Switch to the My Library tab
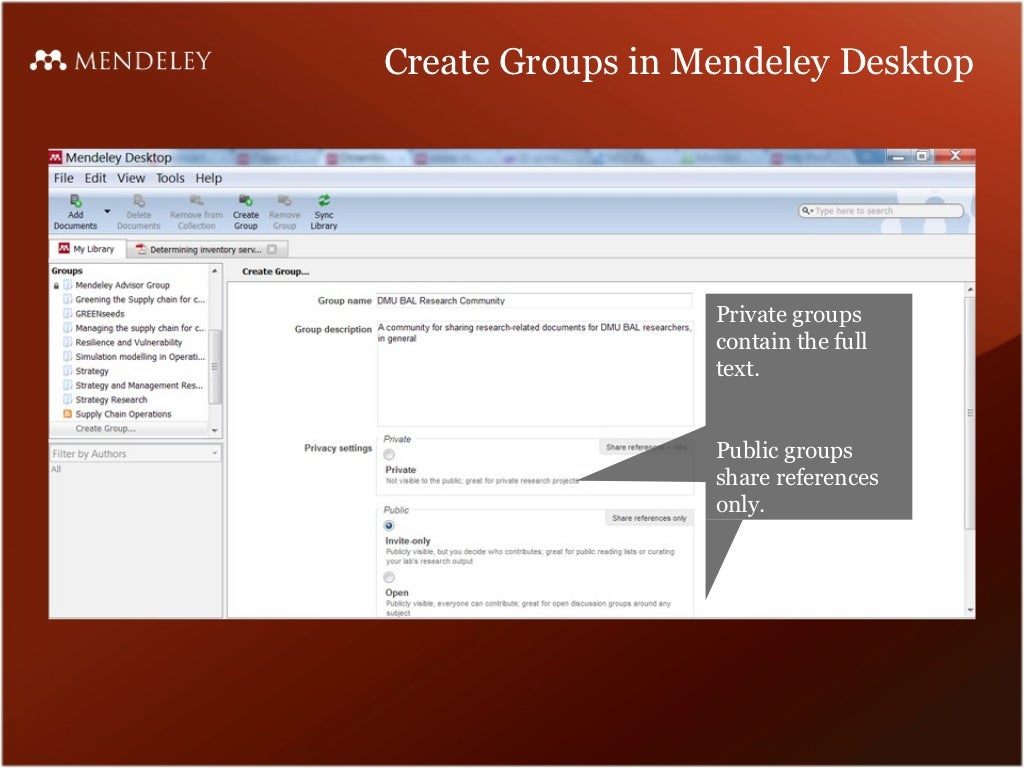1024x768 pixels. pyautogui.click(x=87, y=249)
